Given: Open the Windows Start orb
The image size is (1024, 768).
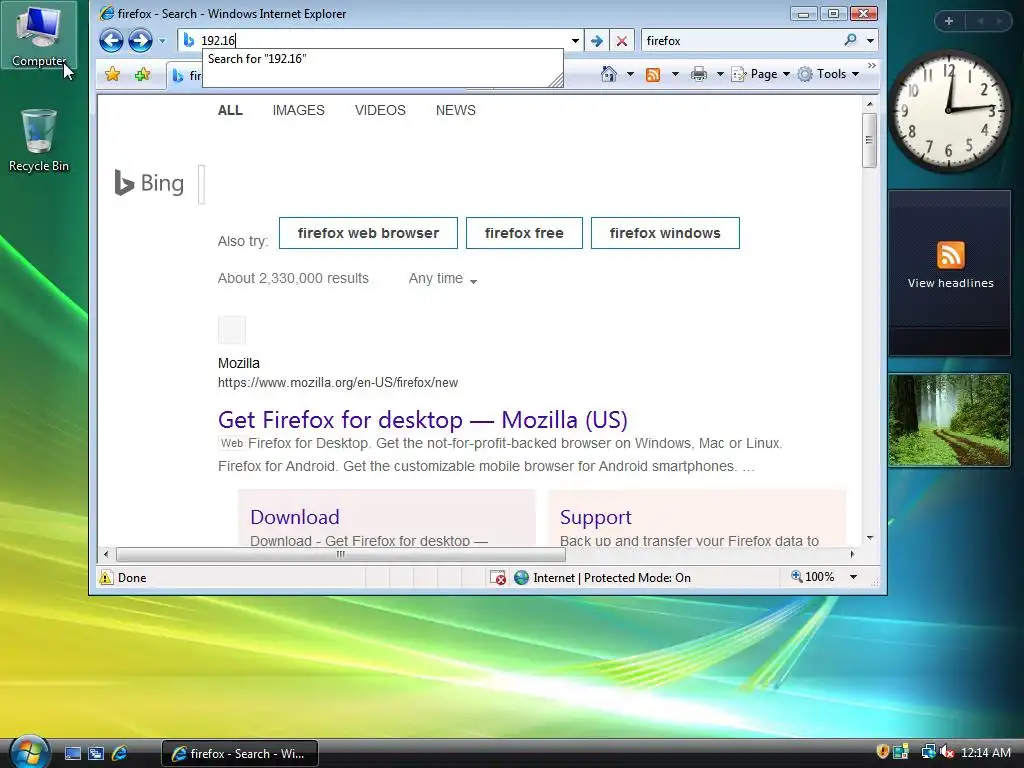Looking at the screenshot, I should [30, 752].
